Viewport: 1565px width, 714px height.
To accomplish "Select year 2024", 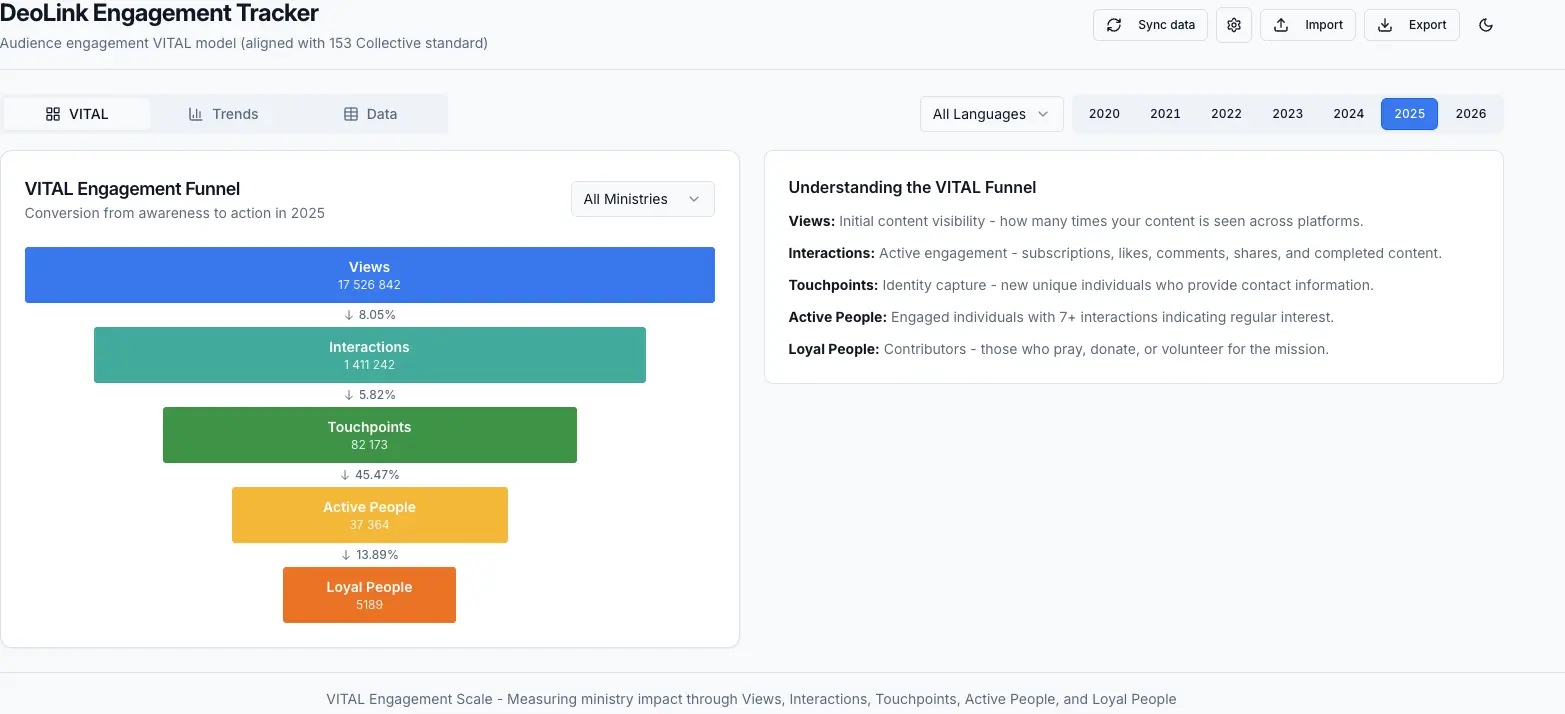I will pos(1348,114).
